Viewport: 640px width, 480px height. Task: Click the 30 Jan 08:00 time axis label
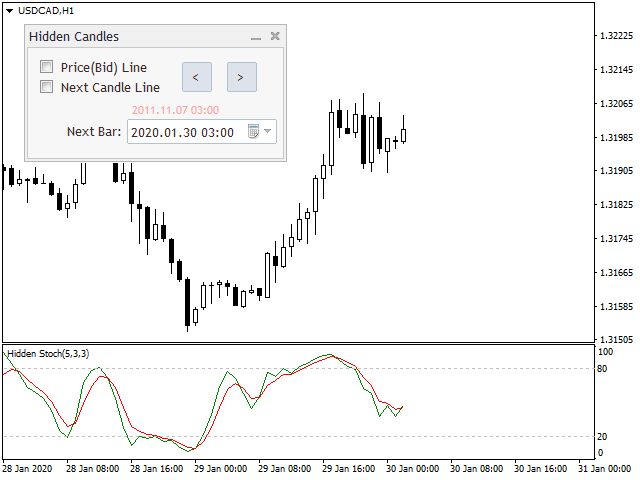tap(476, 469)
